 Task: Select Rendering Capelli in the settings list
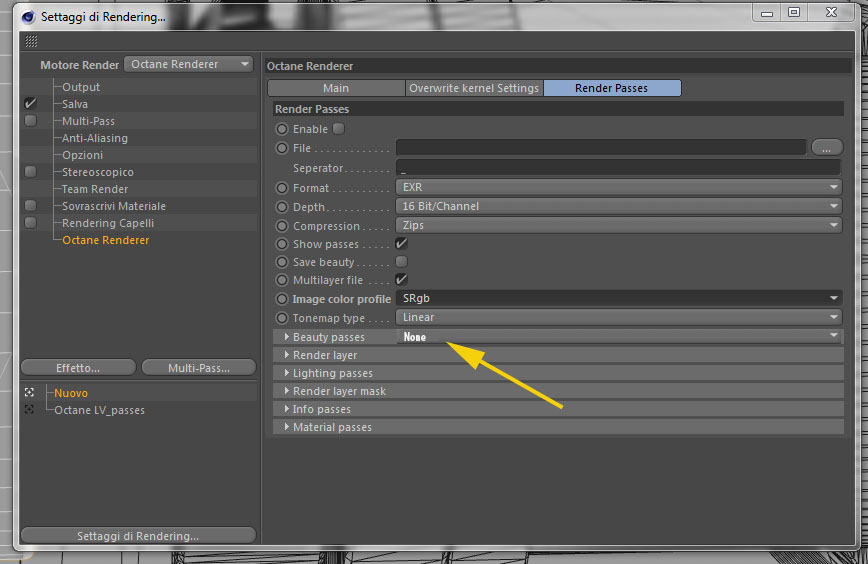108,223
